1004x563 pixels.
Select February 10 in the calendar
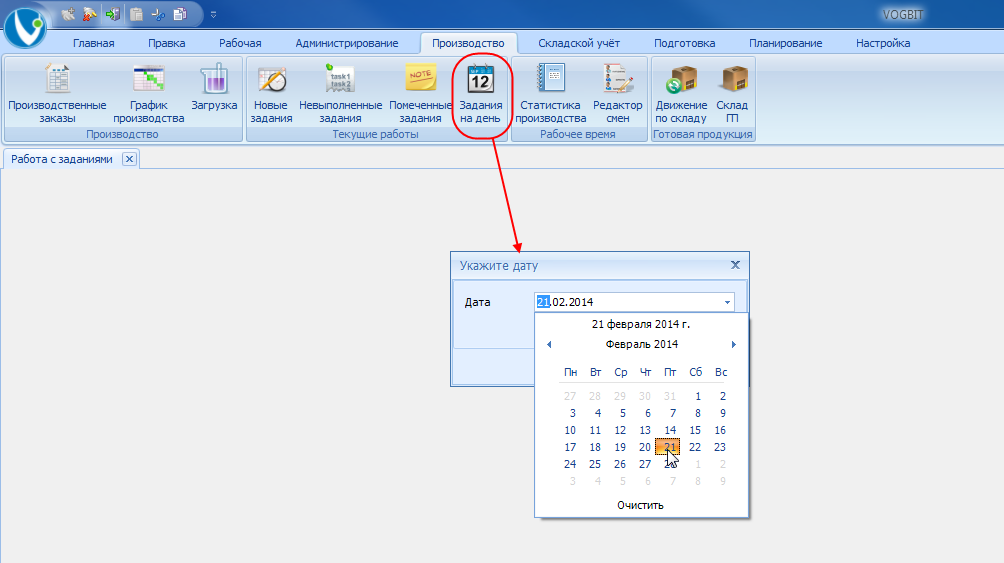[570, 430]
